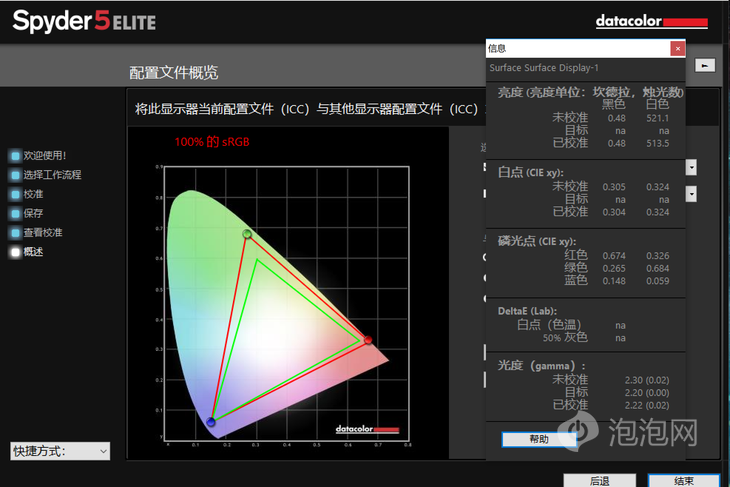Click the datacolor logo at top right

(x=652, y=21)
